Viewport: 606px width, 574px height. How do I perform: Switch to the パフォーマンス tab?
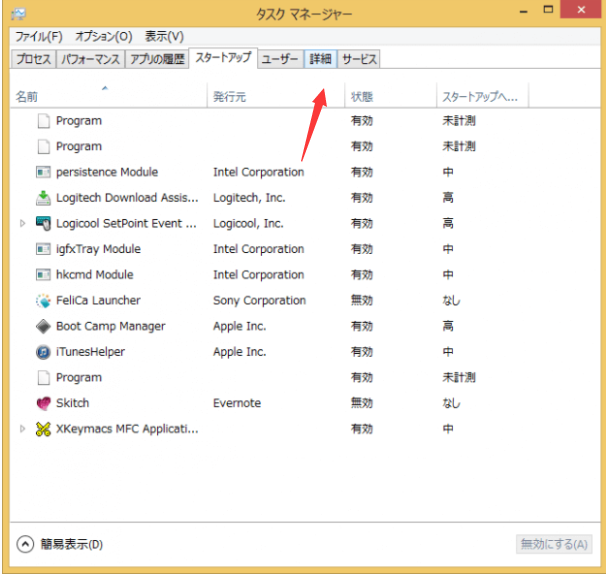[90, 59]
